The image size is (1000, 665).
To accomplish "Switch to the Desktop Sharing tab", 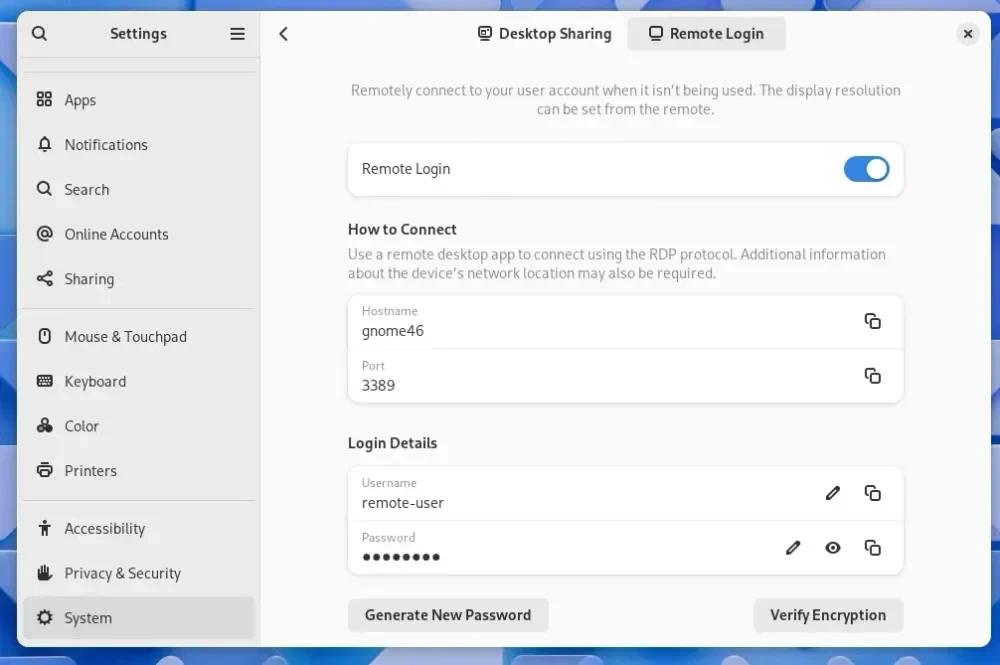I will tap(545, 34).
